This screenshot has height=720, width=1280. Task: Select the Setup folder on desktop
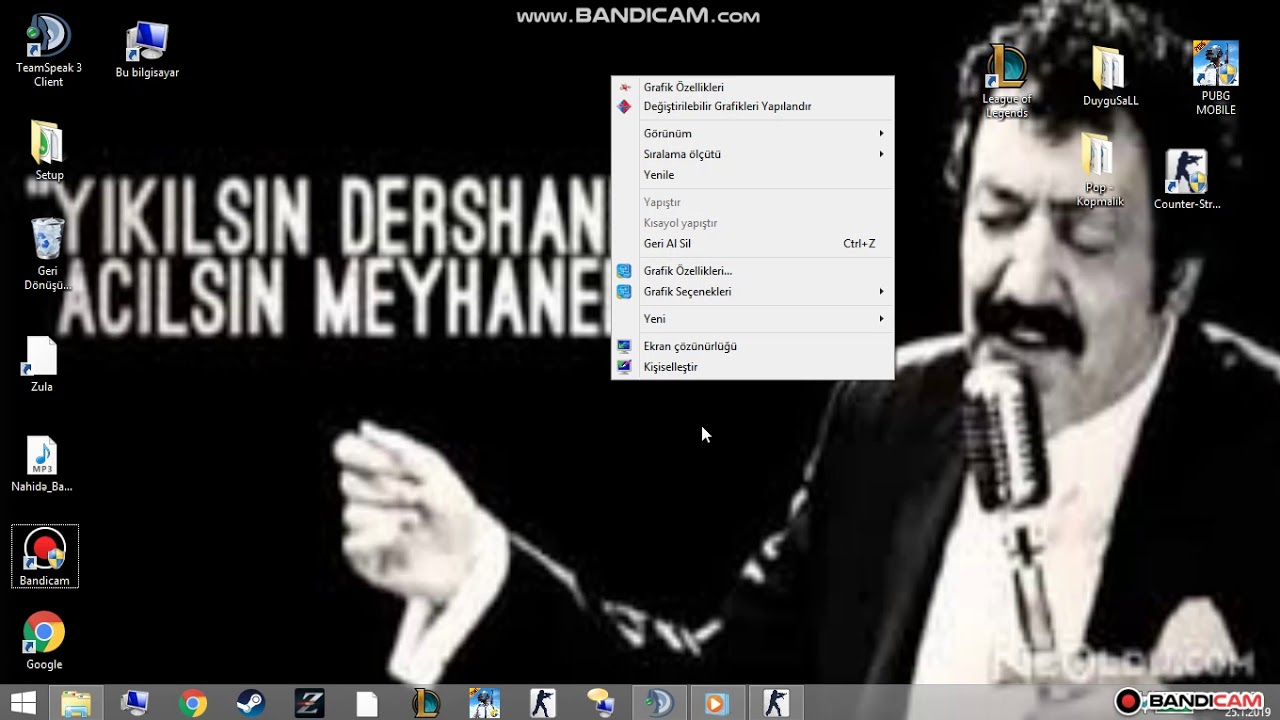pos(48,151)
